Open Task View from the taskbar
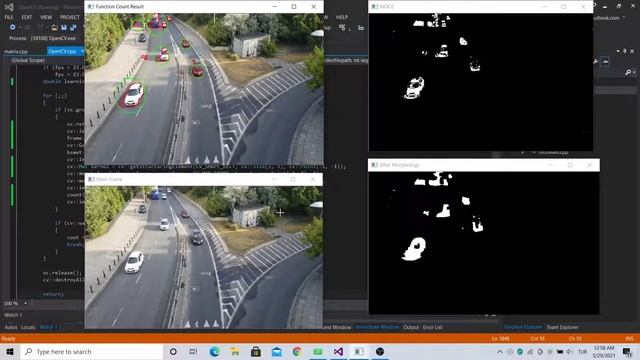 coord(193,351)
